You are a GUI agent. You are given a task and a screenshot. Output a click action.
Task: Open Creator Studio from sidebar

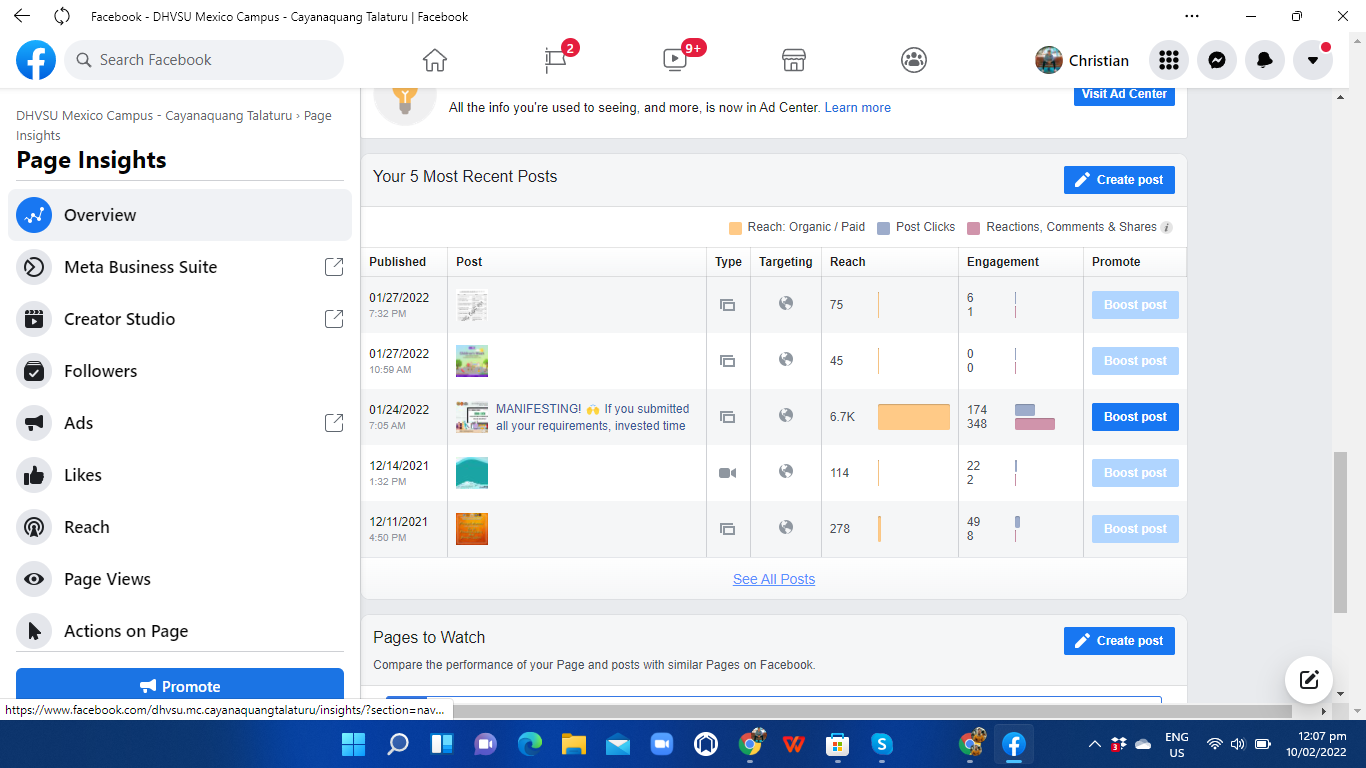tap(180, 319)
